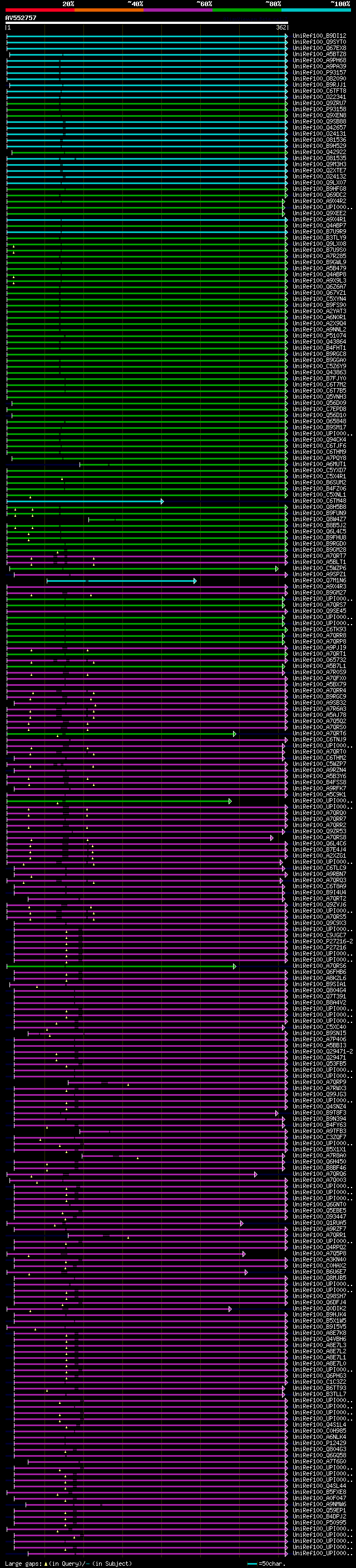Viewport: 356px width, 1568px height.
Task: Click the short cyan alignment bar for UniRef100_Q7M1N6
Action: [x=121, y=581]
